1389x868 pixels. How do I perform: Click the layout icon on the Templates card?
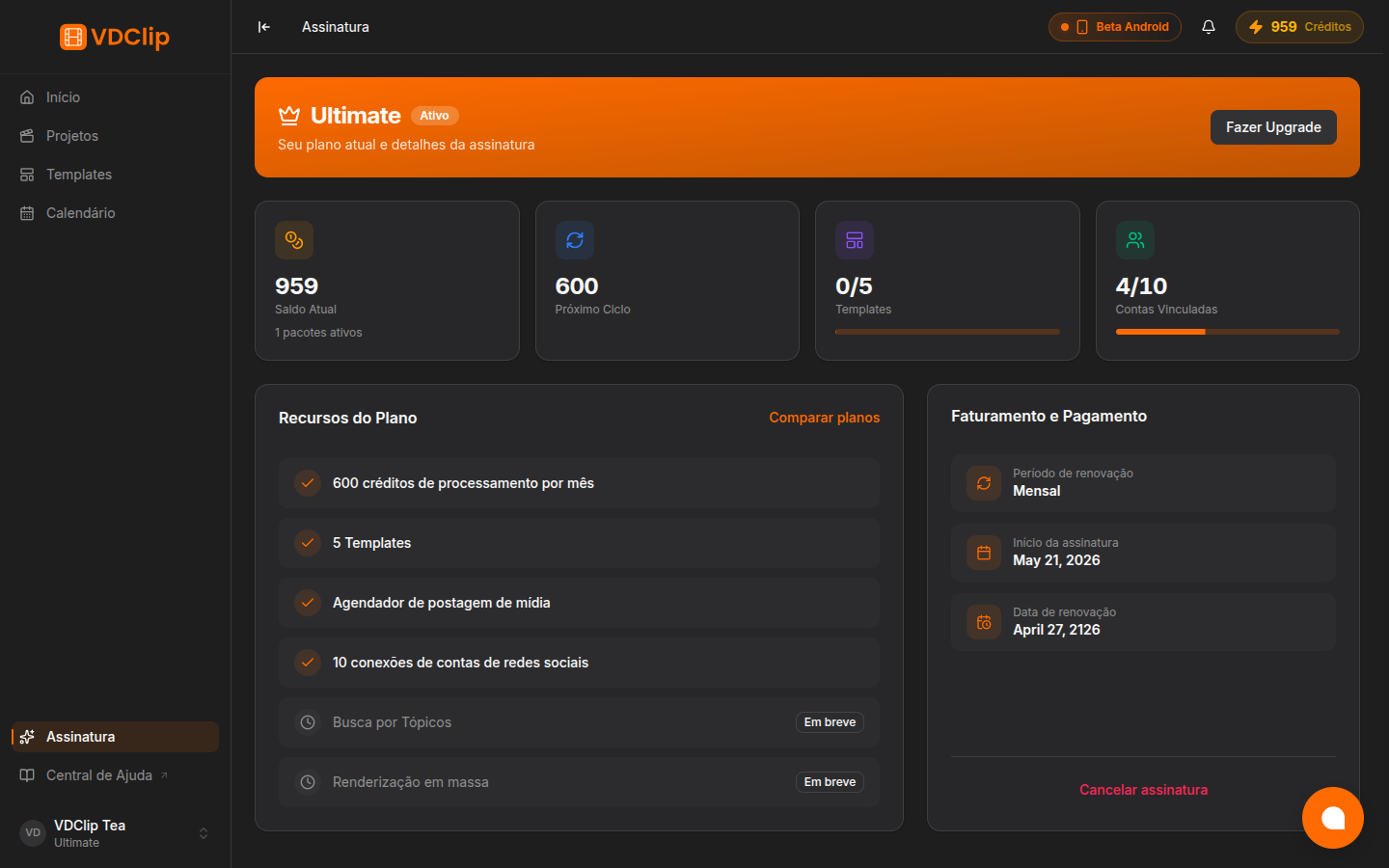coord(855,240)
